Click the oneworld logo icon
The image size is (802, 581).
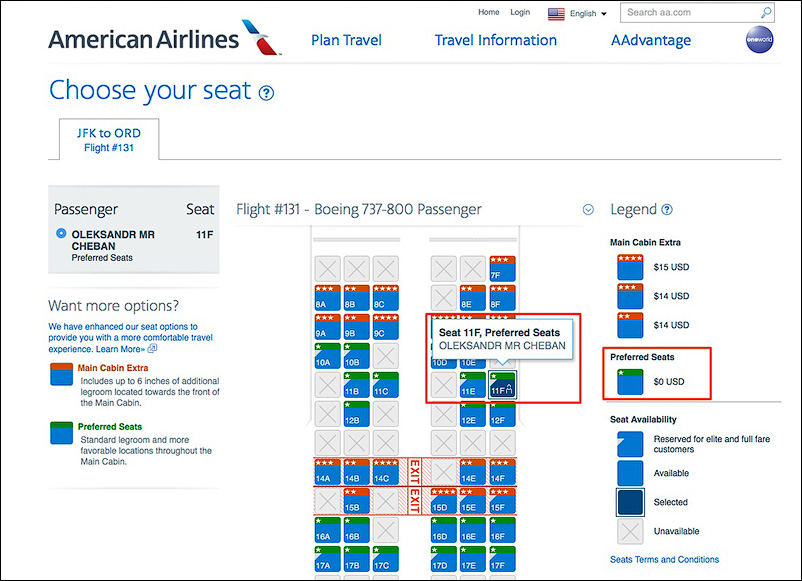pos(760,40)
